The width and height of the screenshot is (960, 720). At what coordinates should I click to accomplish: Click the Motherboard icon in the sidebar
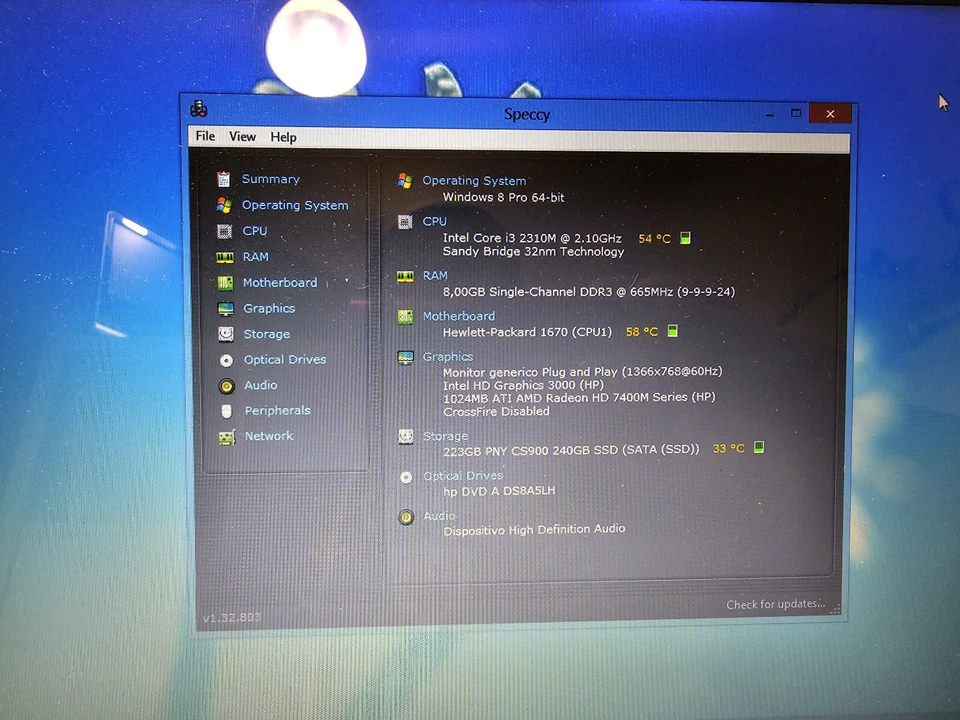coord(225,283)
